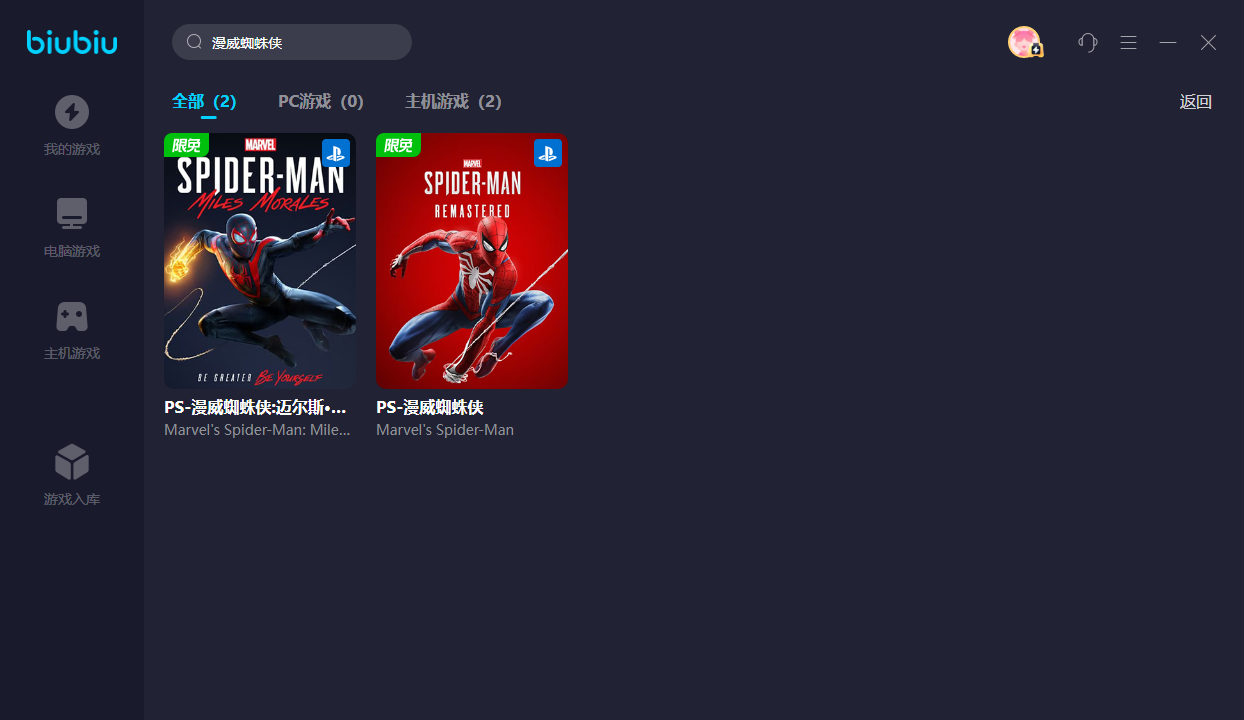The height and width of the screenshot is (720, 1244).
Task: Click the biubiu logo
Action: tap(72, 42)
